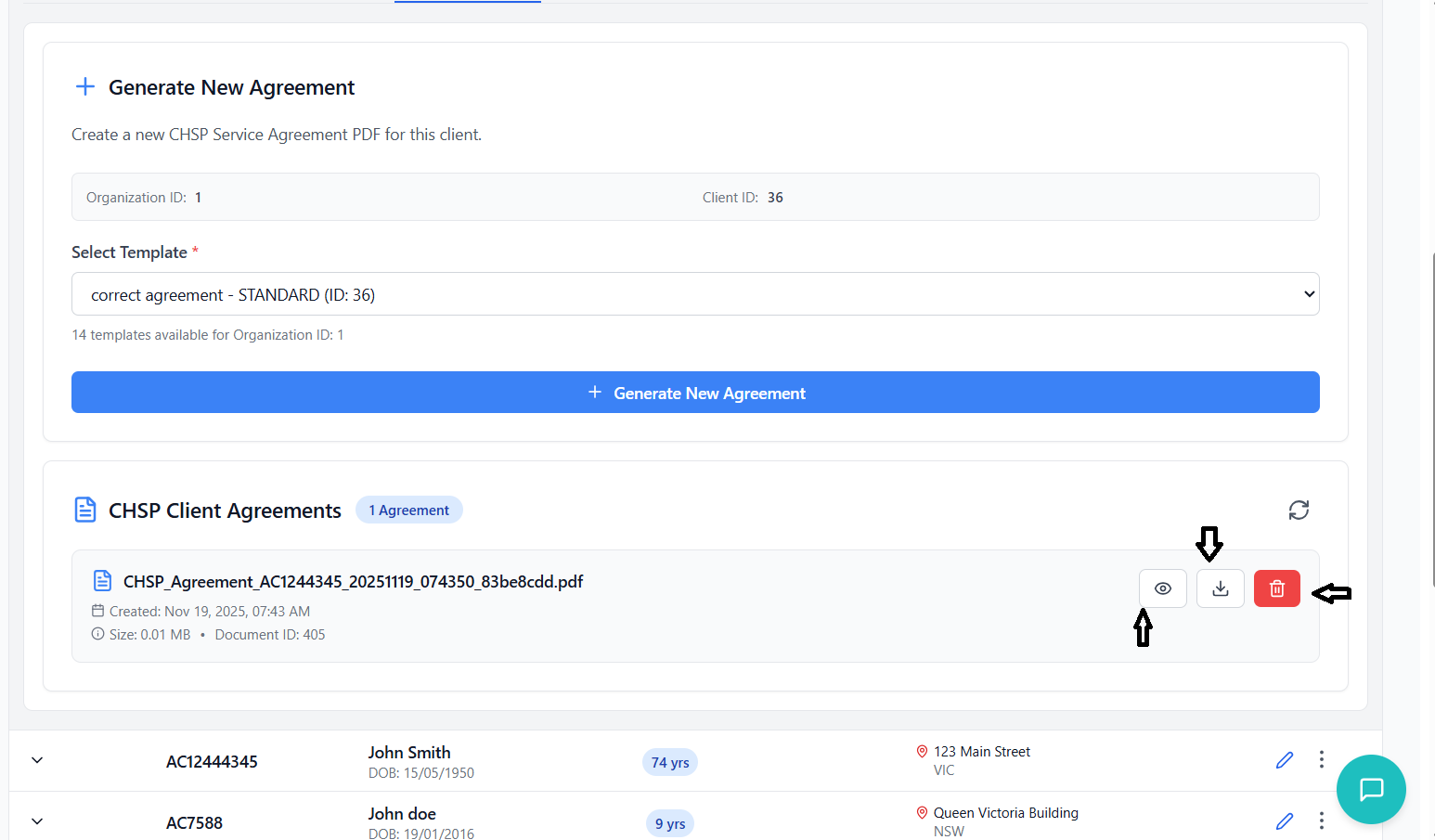Click the PDF file icon beside filename

click(x=103, y=581)
